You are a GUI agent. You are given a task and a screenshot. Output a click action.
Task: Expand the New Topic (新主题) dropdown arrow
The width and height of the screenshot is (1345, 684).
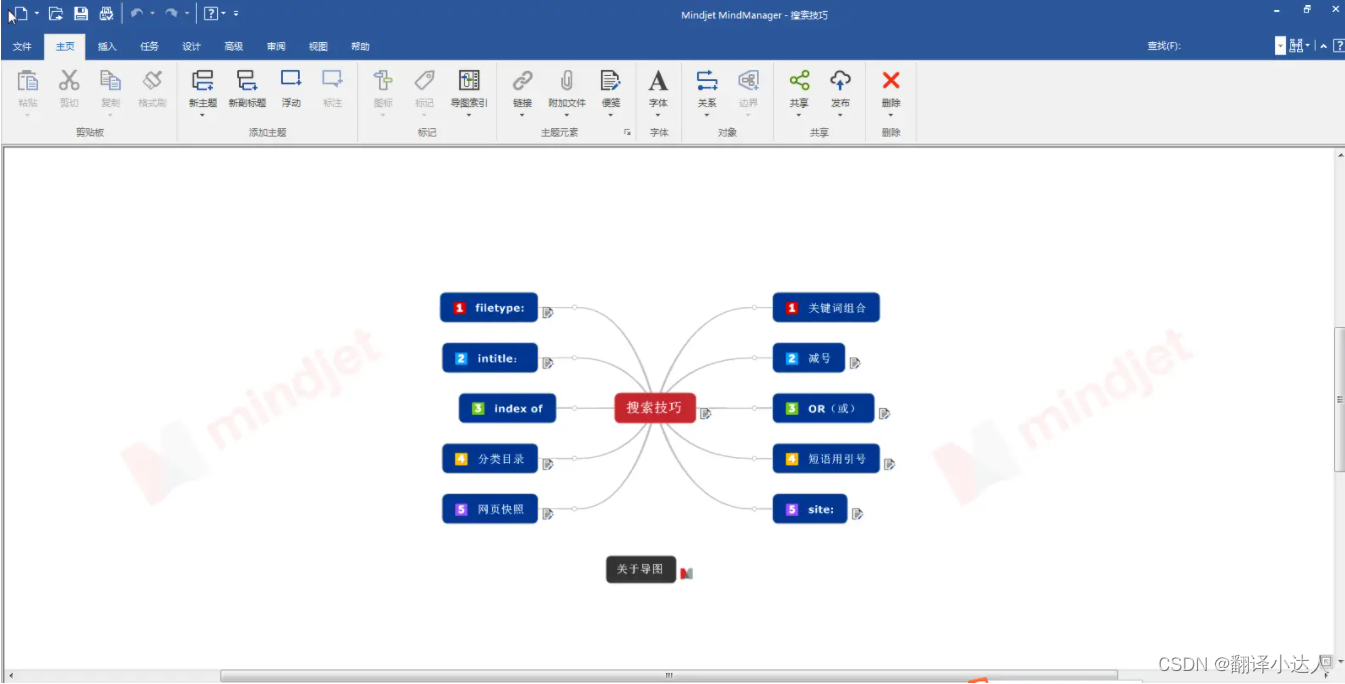click(202, 115)
